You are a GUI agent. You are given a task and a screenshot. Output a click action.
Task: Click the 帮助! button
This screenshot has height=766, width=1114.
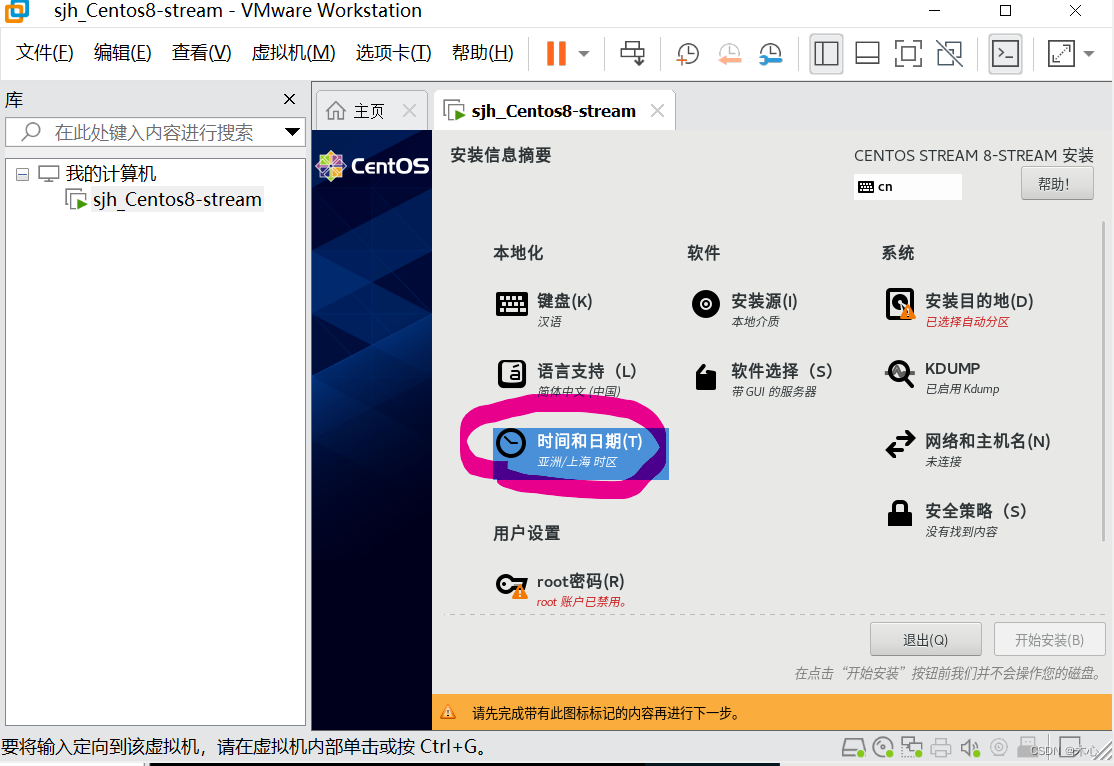(1056, 184)
